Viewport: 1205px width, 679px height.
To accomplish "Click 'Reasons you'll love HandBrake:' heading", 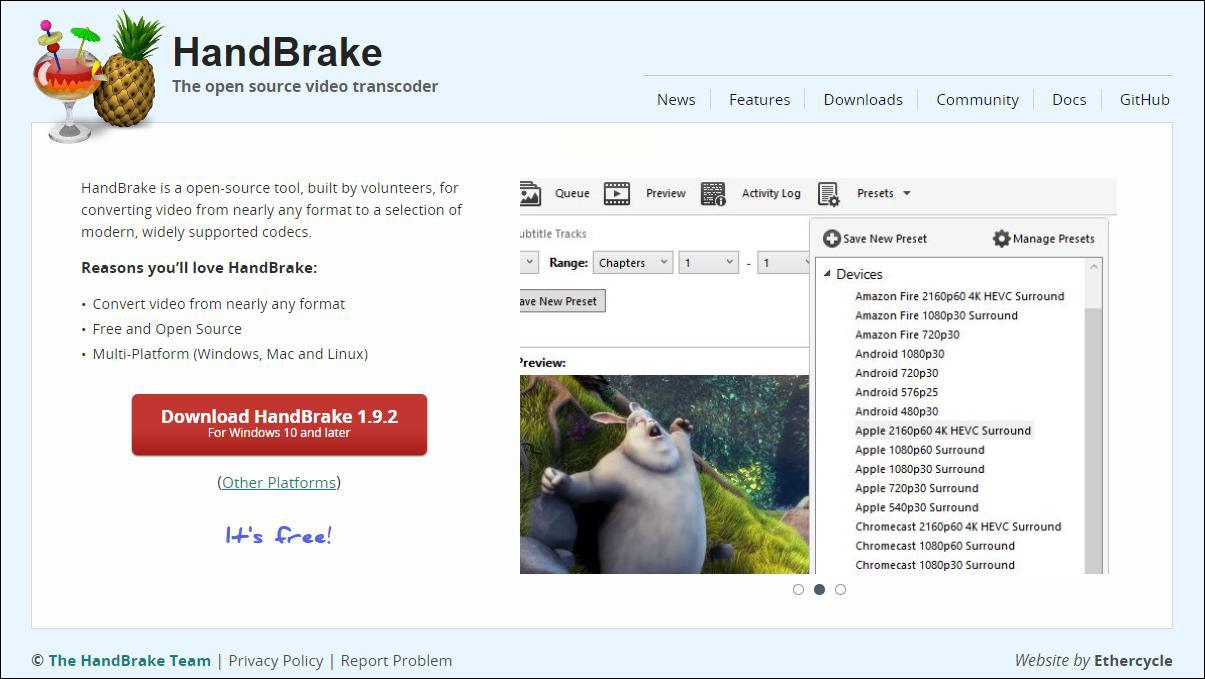I will tap(199, 268).
